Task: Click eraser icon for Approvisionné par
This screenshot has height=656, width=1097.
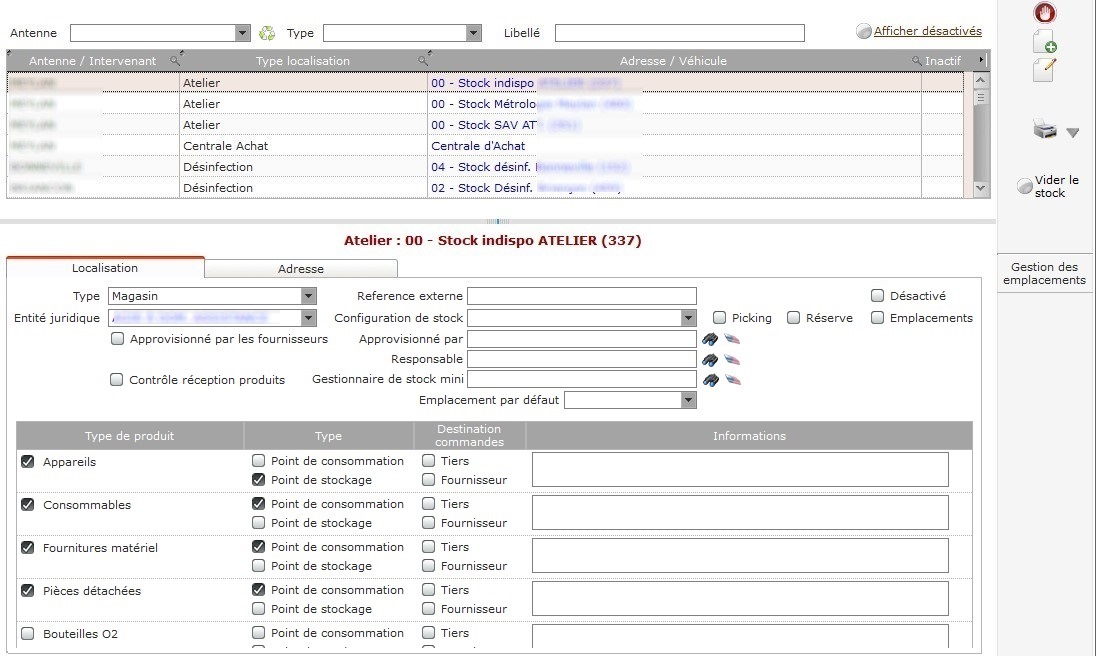Action: pos(732,339)
